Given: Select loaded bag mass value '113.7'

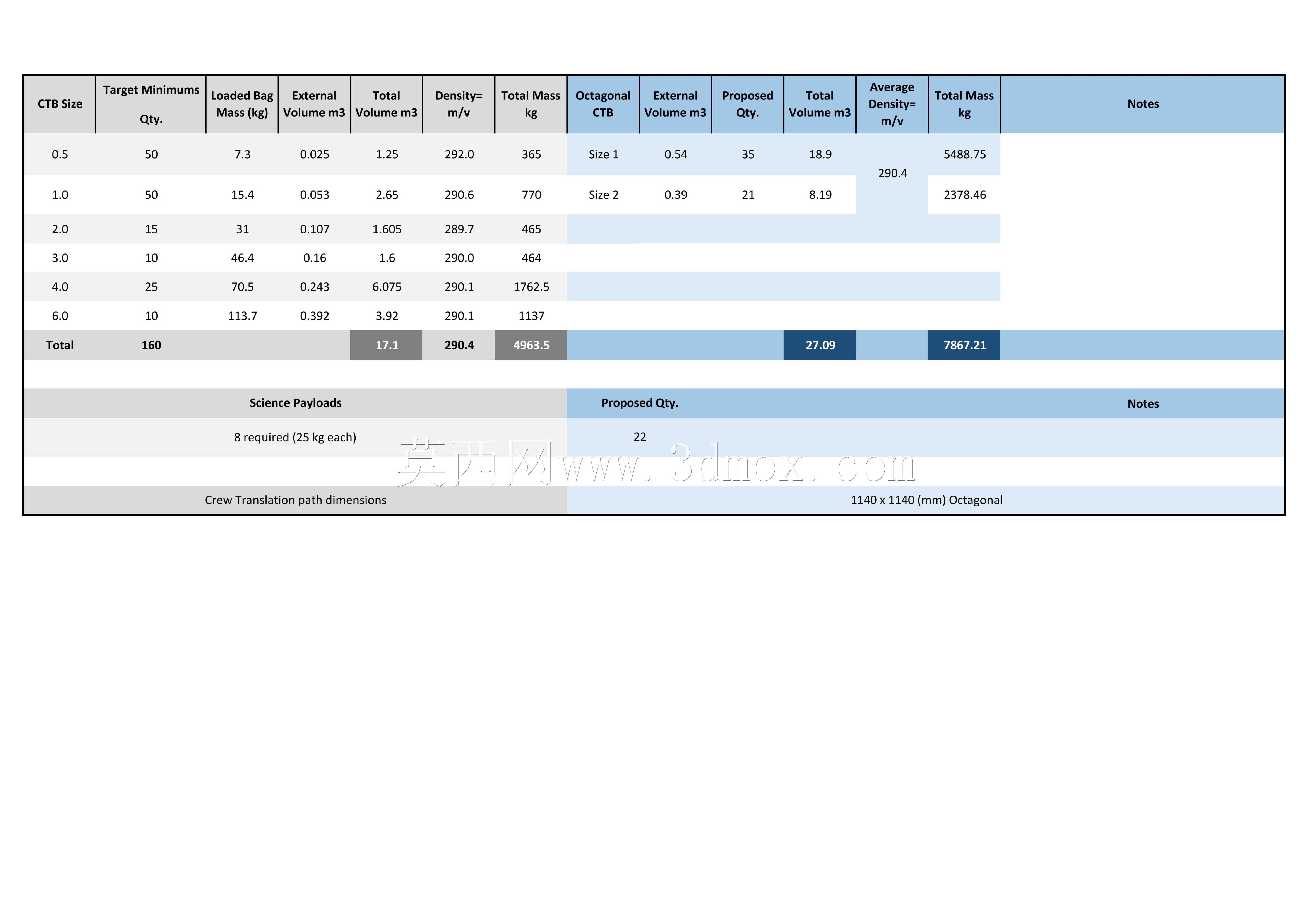Looking at the screenshot, I should tap(242, 316).
